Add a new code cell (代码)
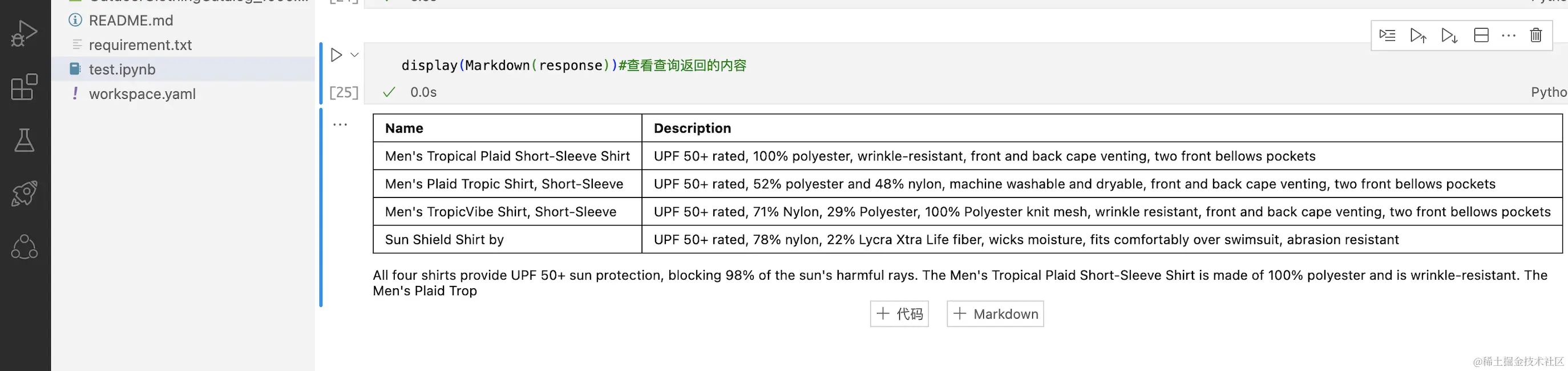The height and width of the screenshot is (371, 1568). tap(899, 314)
